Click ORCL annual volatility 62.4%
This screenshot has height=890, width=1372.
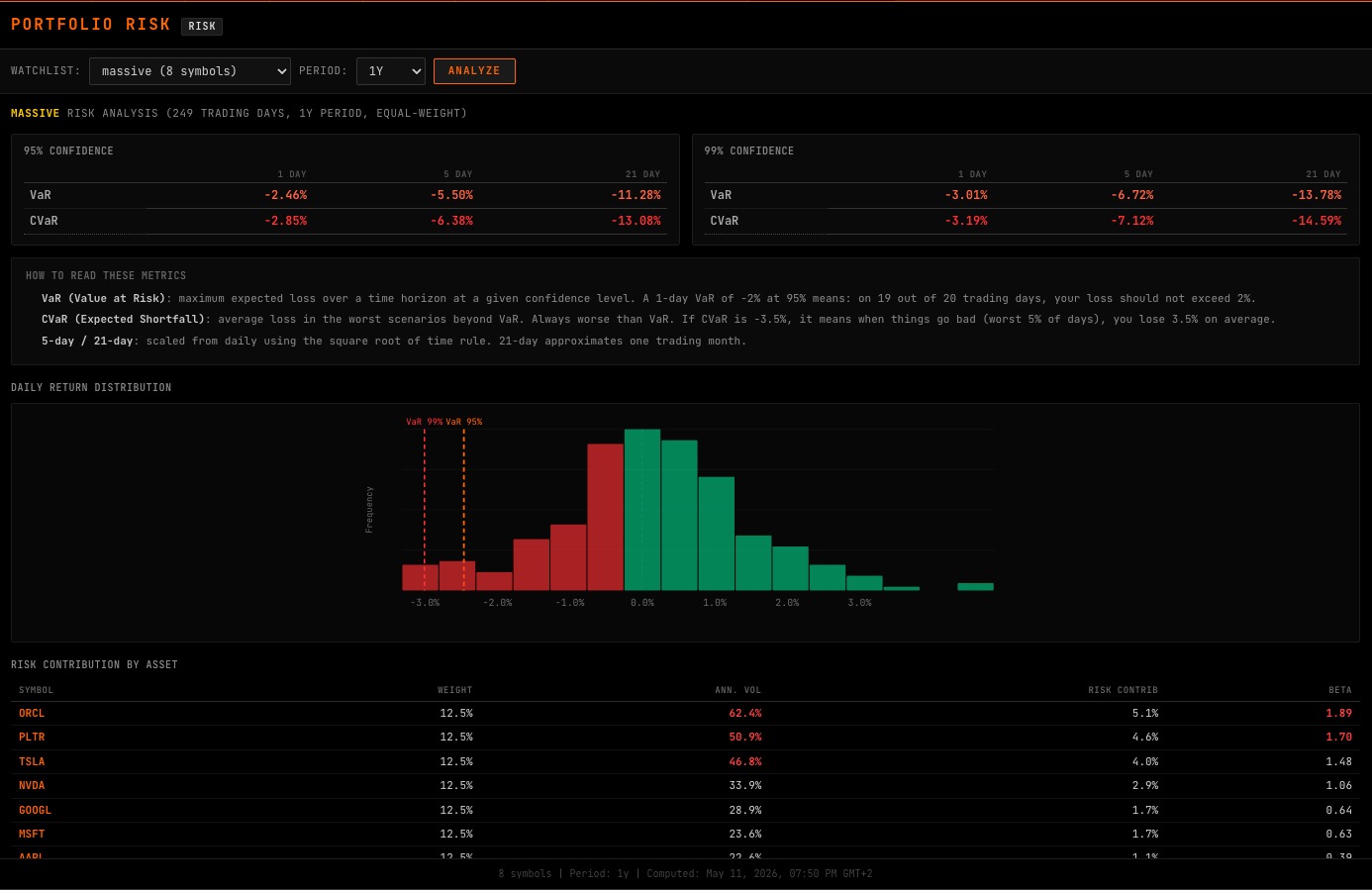[745, 713]
